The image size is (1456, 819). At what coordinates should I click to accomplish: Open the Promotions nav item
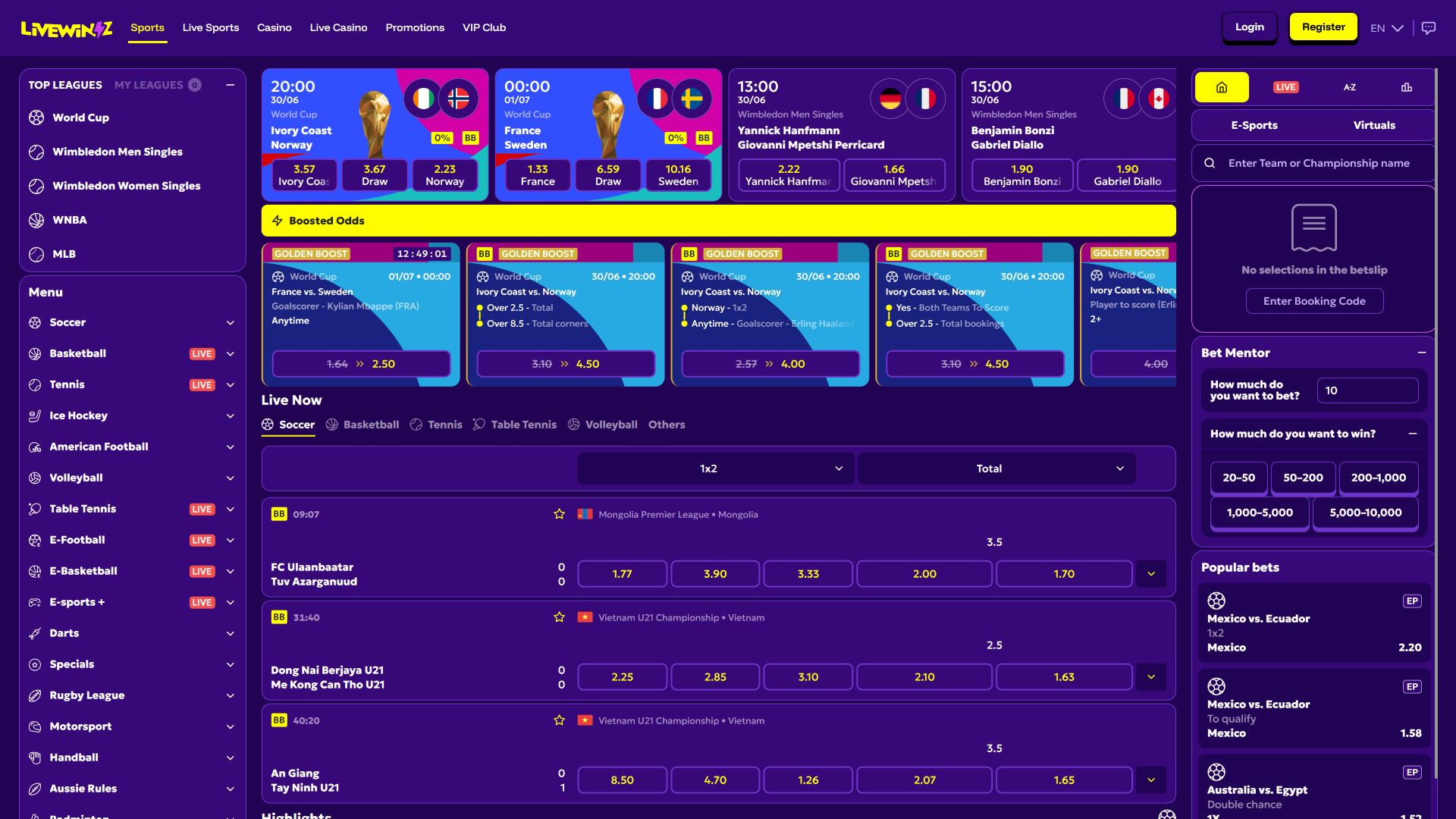415,27
